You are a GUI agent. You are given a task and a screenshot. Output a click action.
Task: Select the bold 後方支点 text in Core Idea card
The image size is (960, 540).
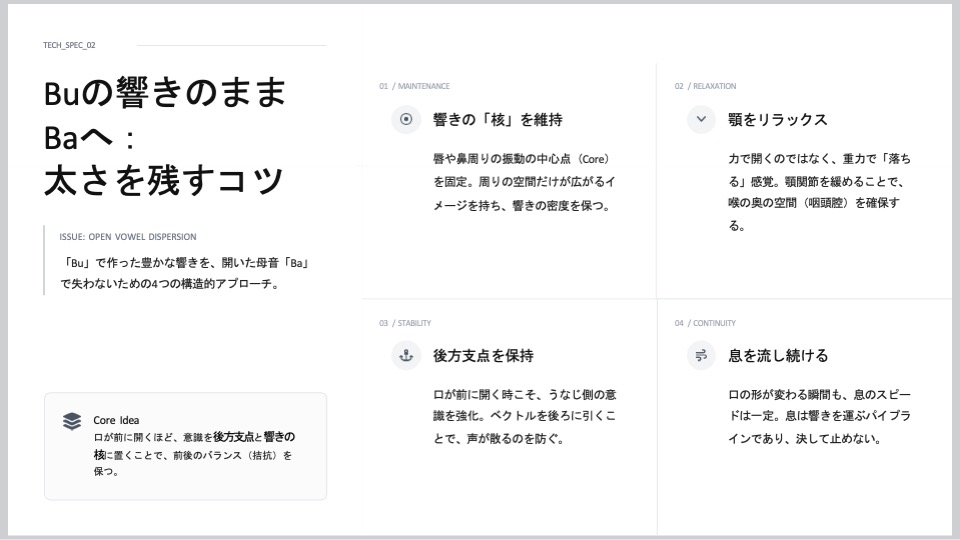point(234,437)
